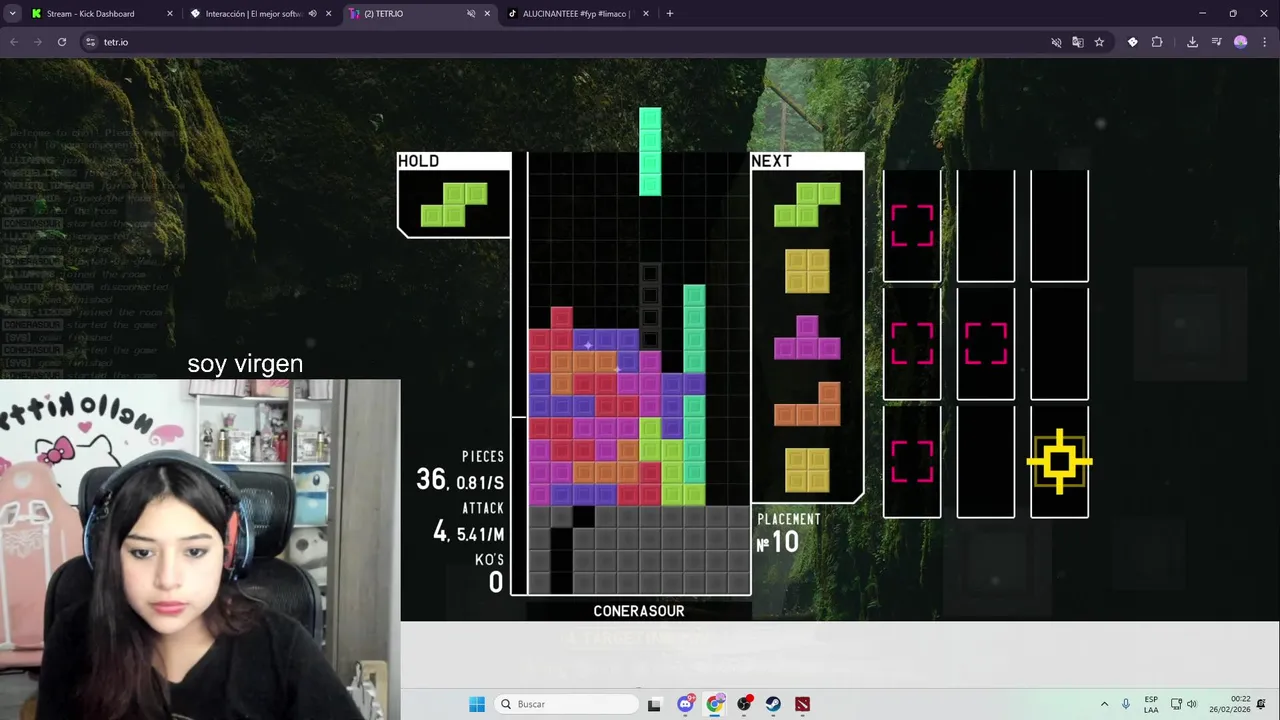This screenshot has height=720, width=1280.
Task: Click the Buscar taskbar search box
Action: pos(566,704)
